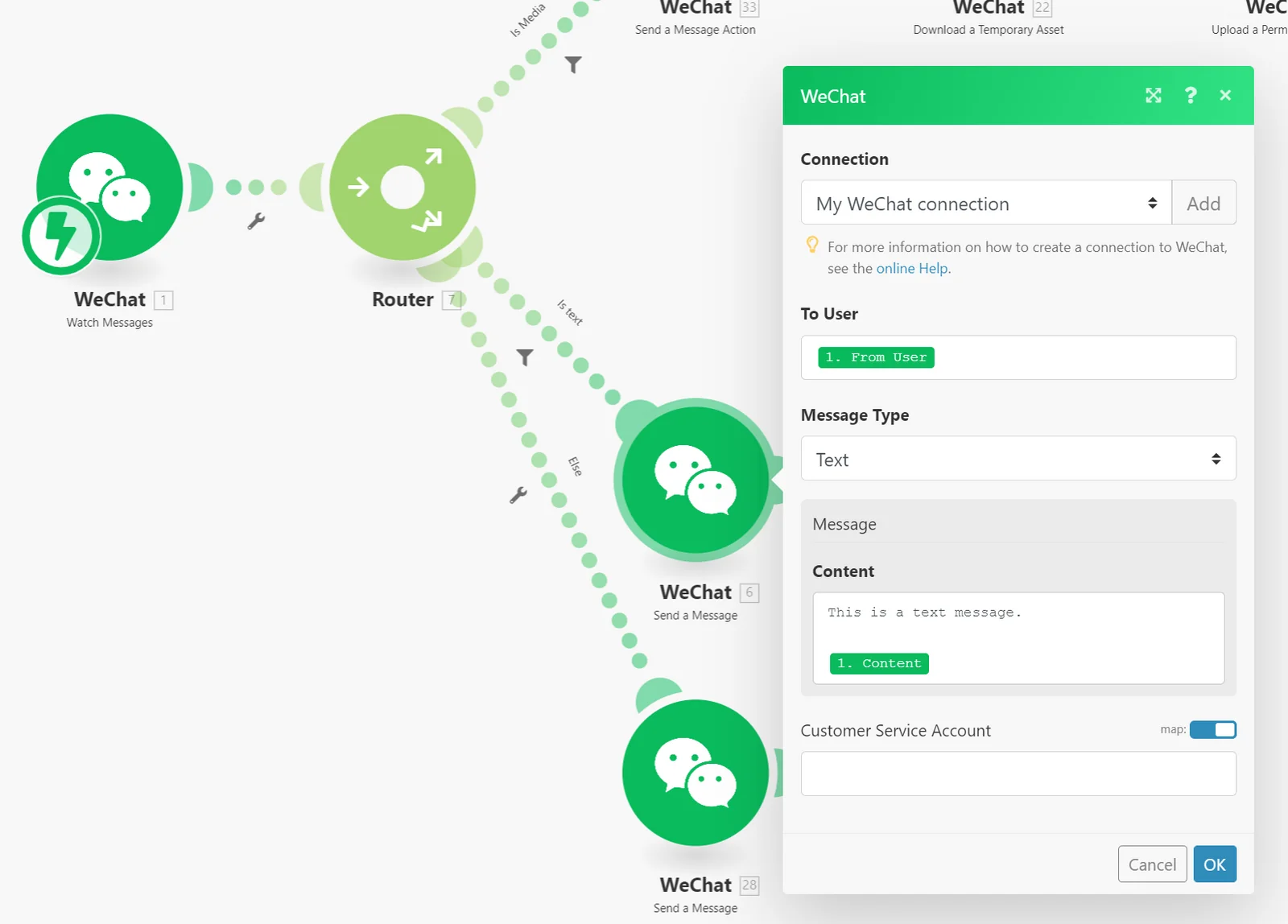
Task: Click the wrench between WeChat and Router
Action: [x=256, y=221]
